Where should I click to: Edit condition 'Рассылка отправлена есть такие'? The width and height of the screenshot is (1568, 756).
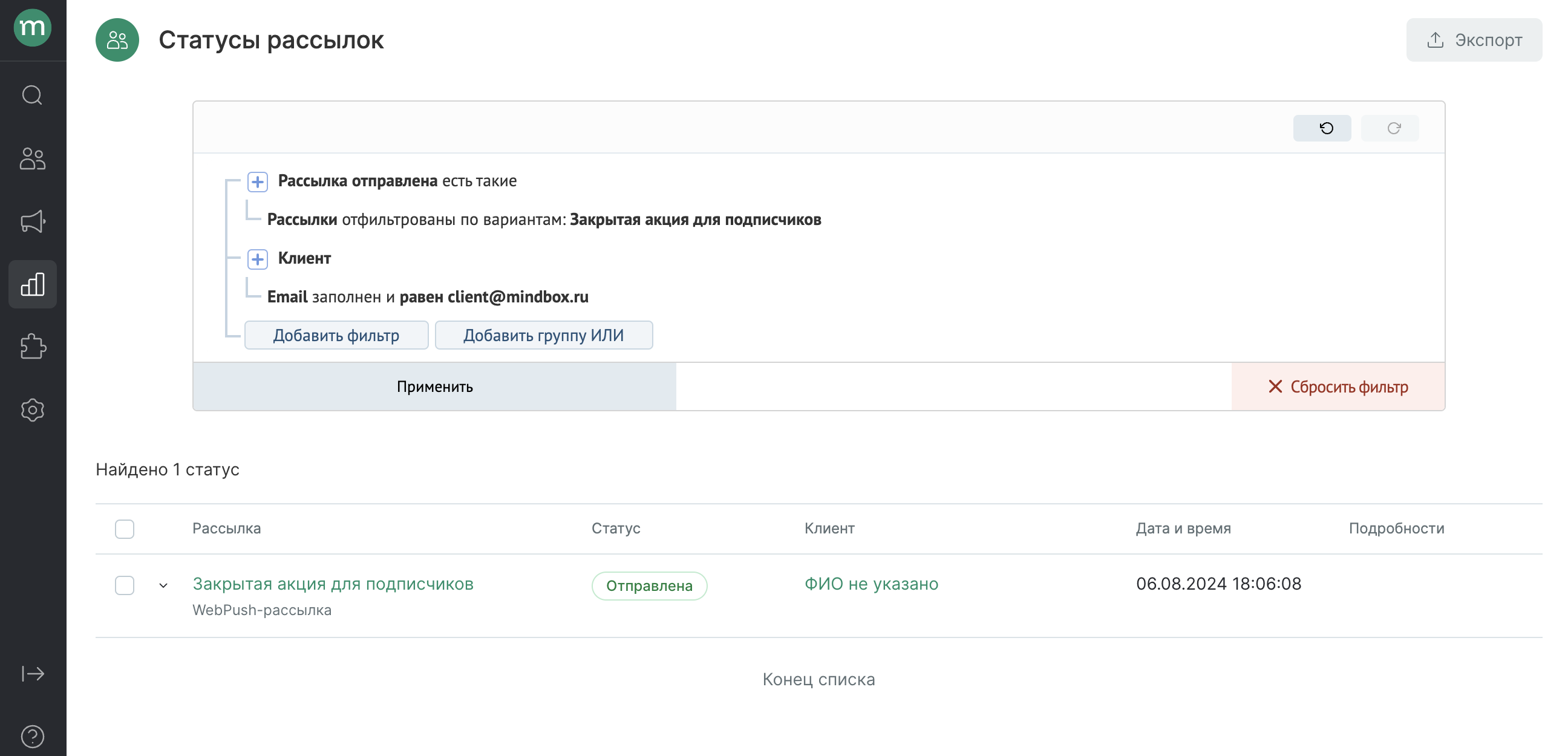click(x=397, y=181)
